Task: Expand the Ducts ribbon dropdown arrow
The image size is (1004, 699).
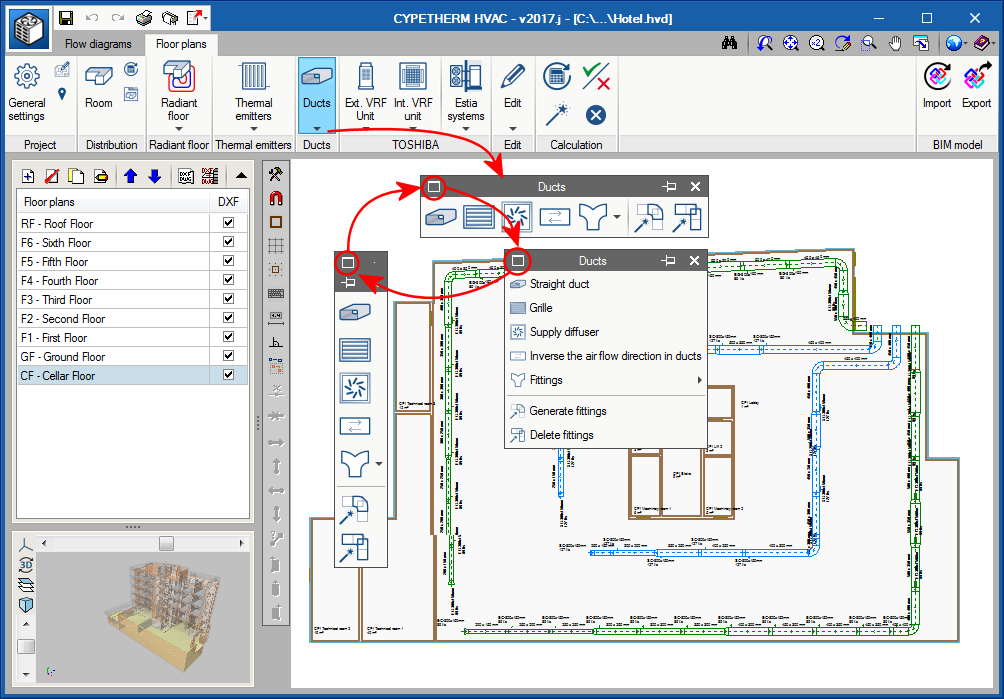Action: [x=316, y=128]
